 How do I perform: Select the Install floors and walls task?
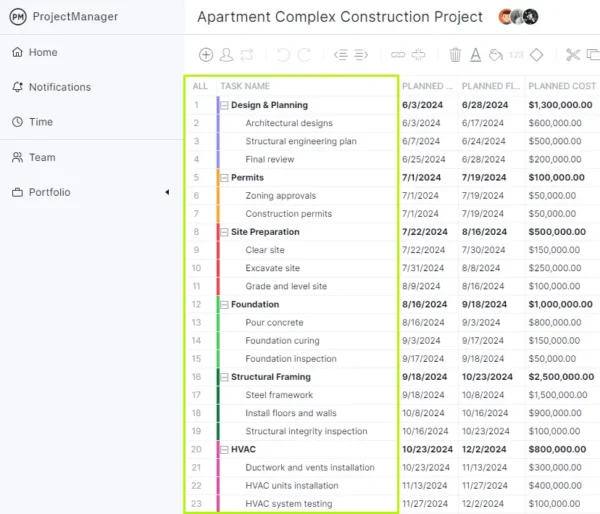point(291,413)
